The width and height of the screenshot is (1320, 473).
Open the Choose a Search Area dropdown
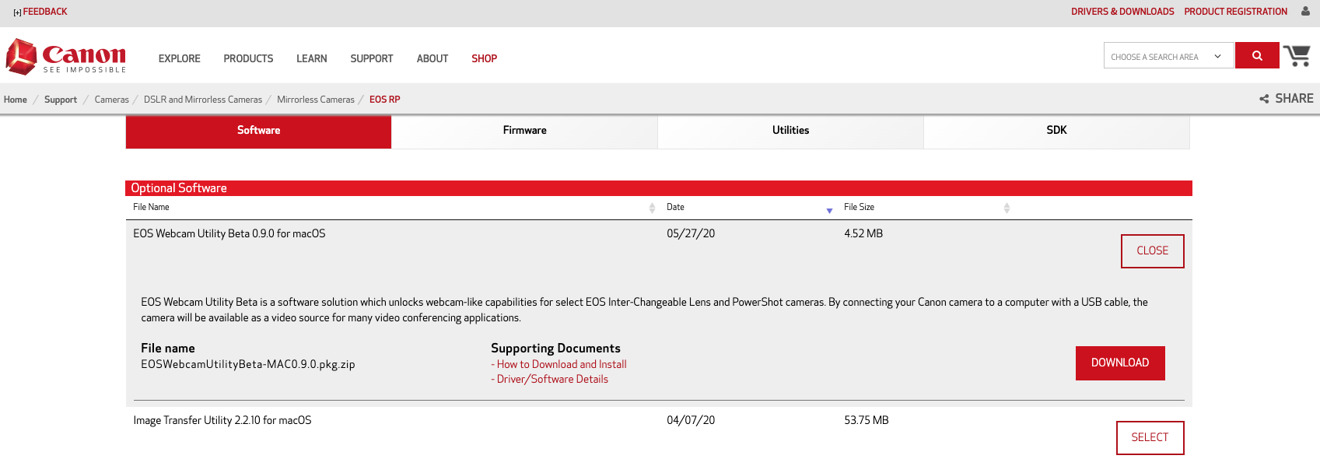coord(1168,56)
